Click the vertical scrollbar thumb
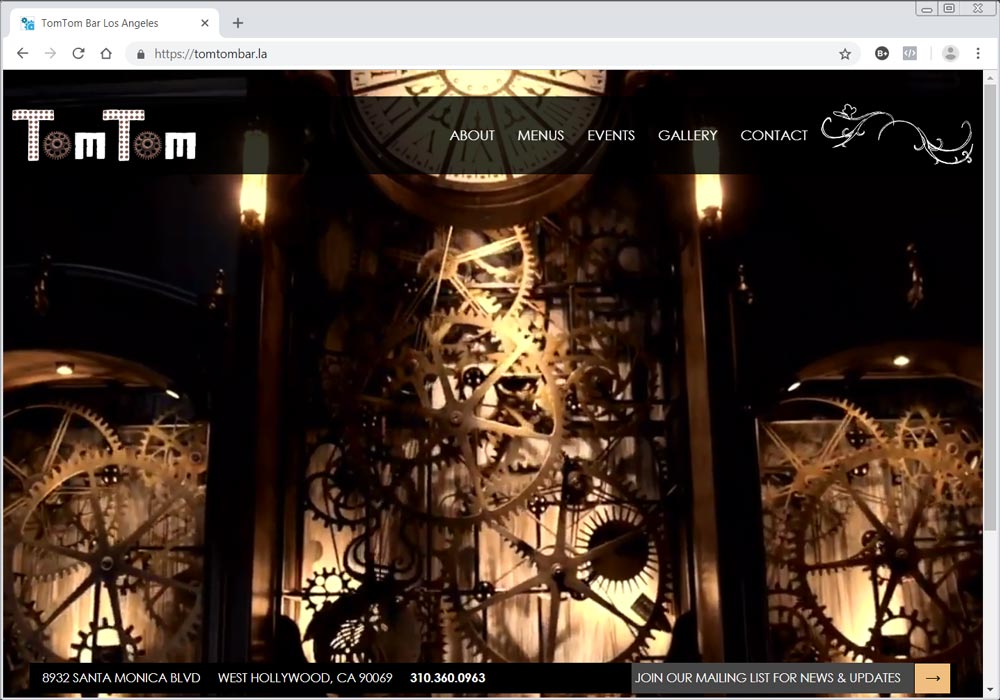This screenshot has width=1000, height=700. tap(990, 306)
